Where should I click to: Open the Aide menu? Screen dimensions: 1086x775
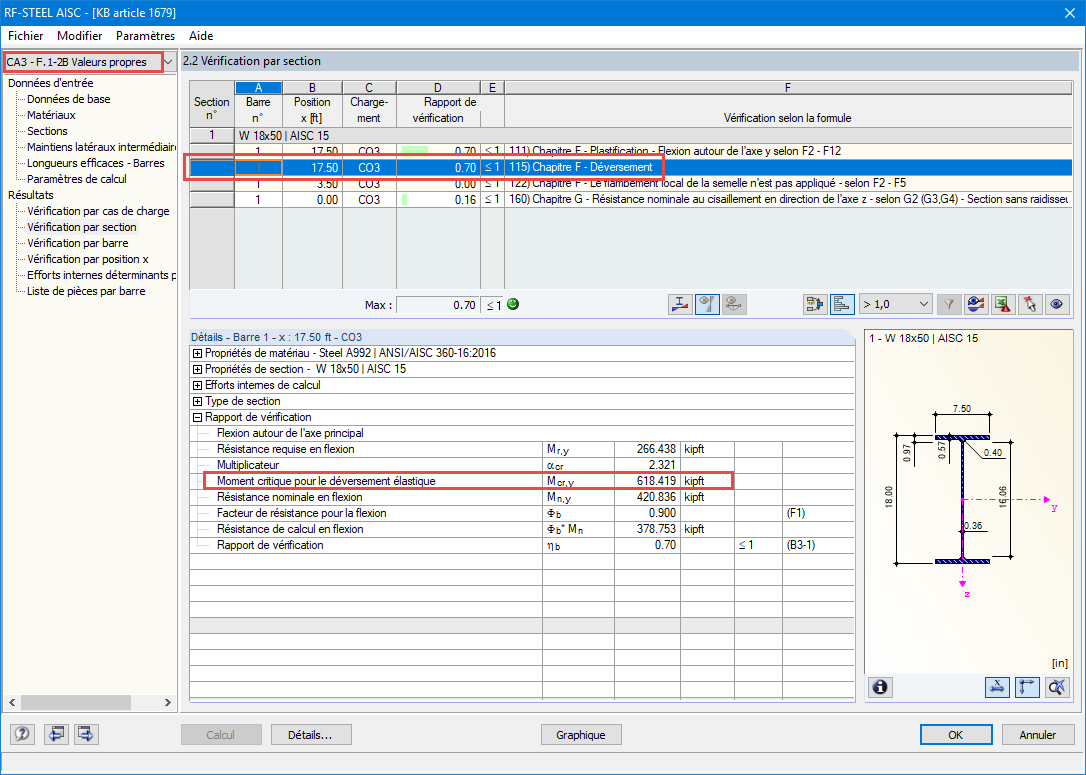click(x=201, y=36)
